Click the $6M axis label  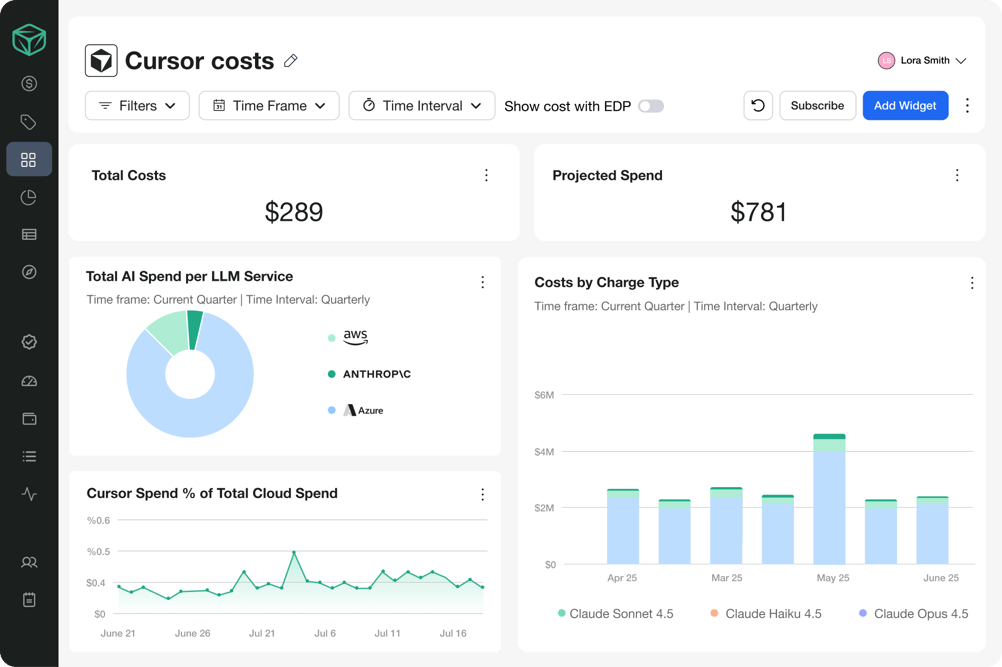(x=544, y=395)
